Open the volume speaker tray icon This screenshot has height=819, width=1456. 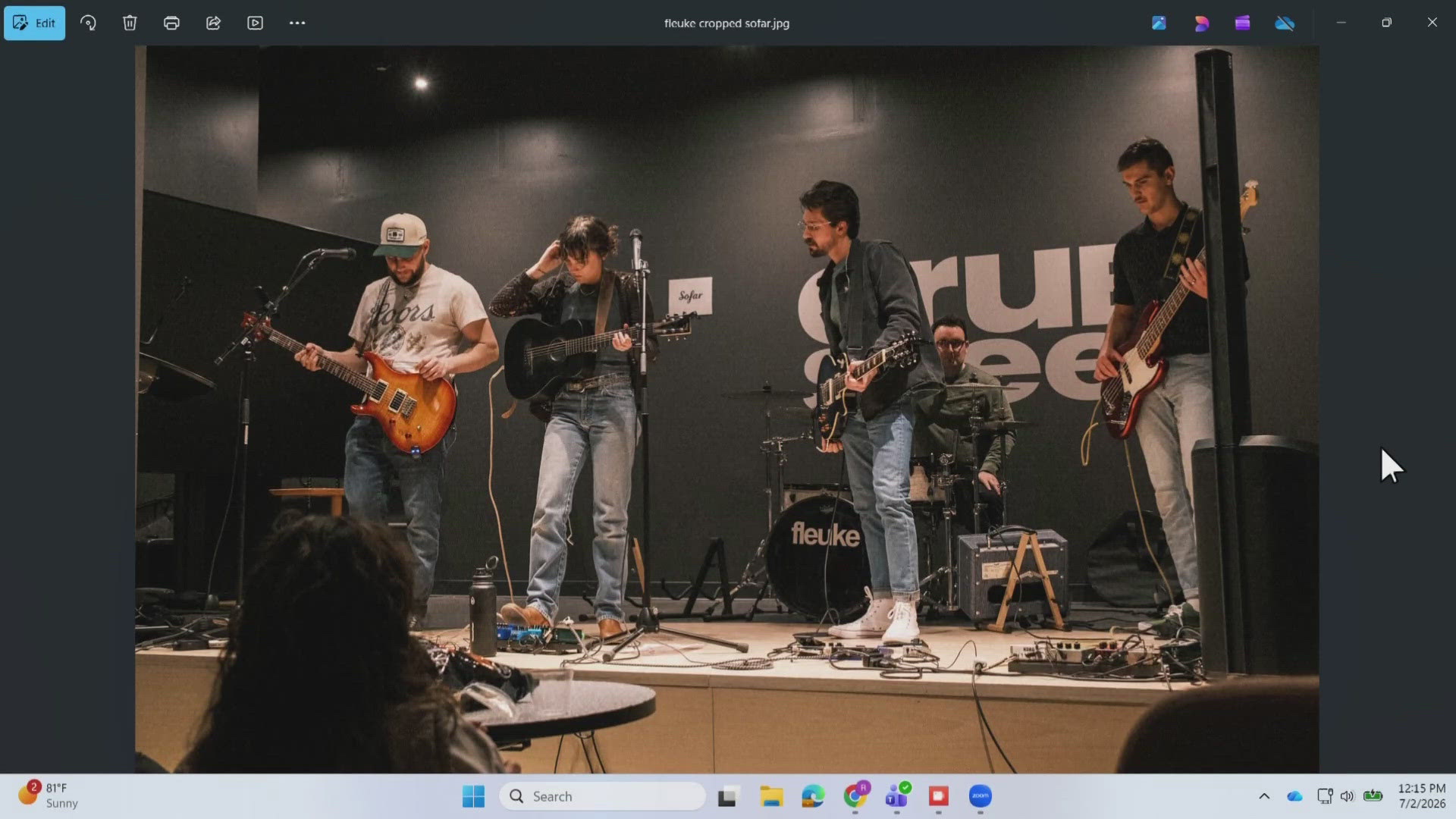click(x=1348, y=796)
